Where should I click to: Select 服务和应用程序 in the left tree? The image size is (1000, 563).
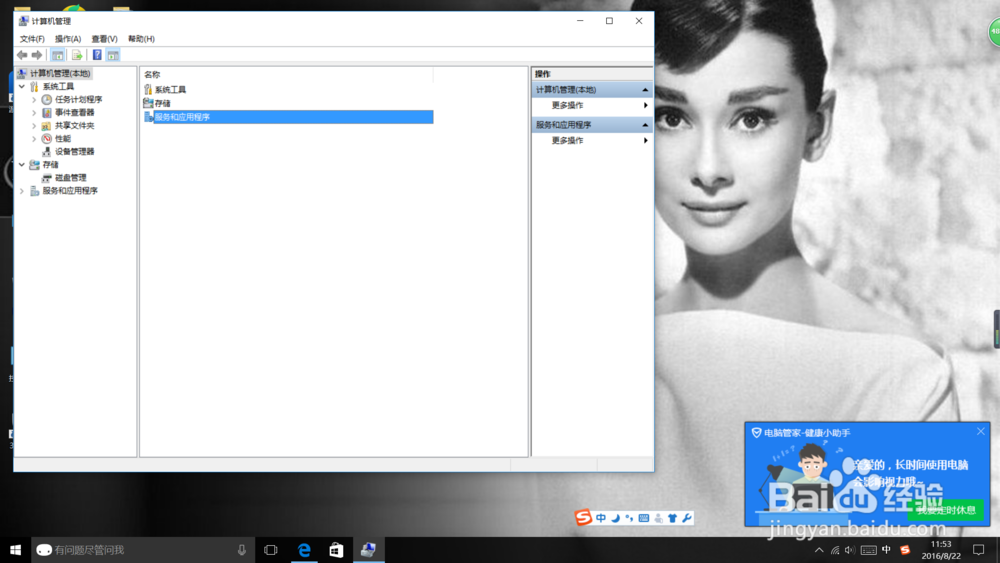70,191
